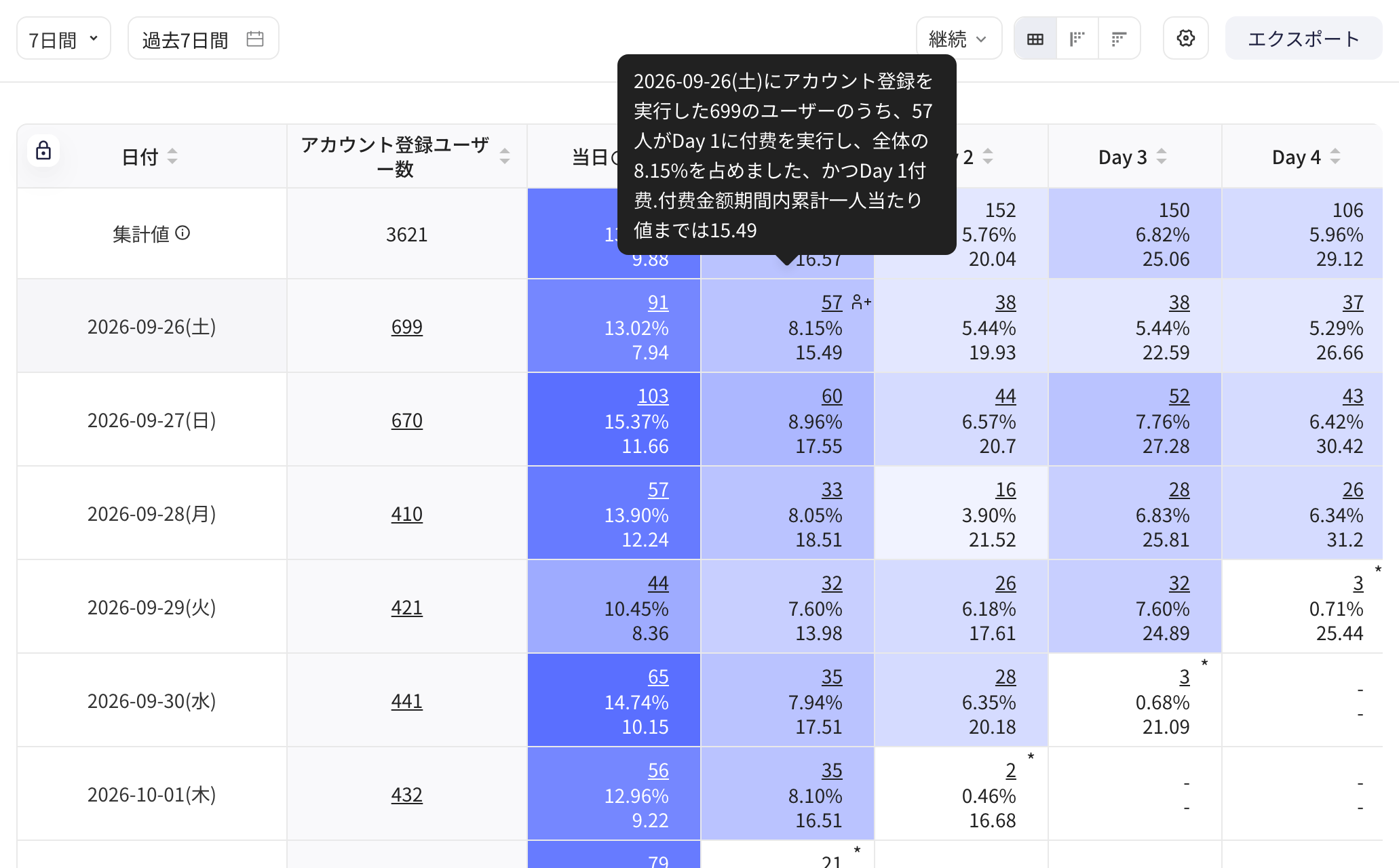Viewport: 1399px width, 868px height.
Task: Open the settings gear icon
Action: click(x=1186, y=39)
